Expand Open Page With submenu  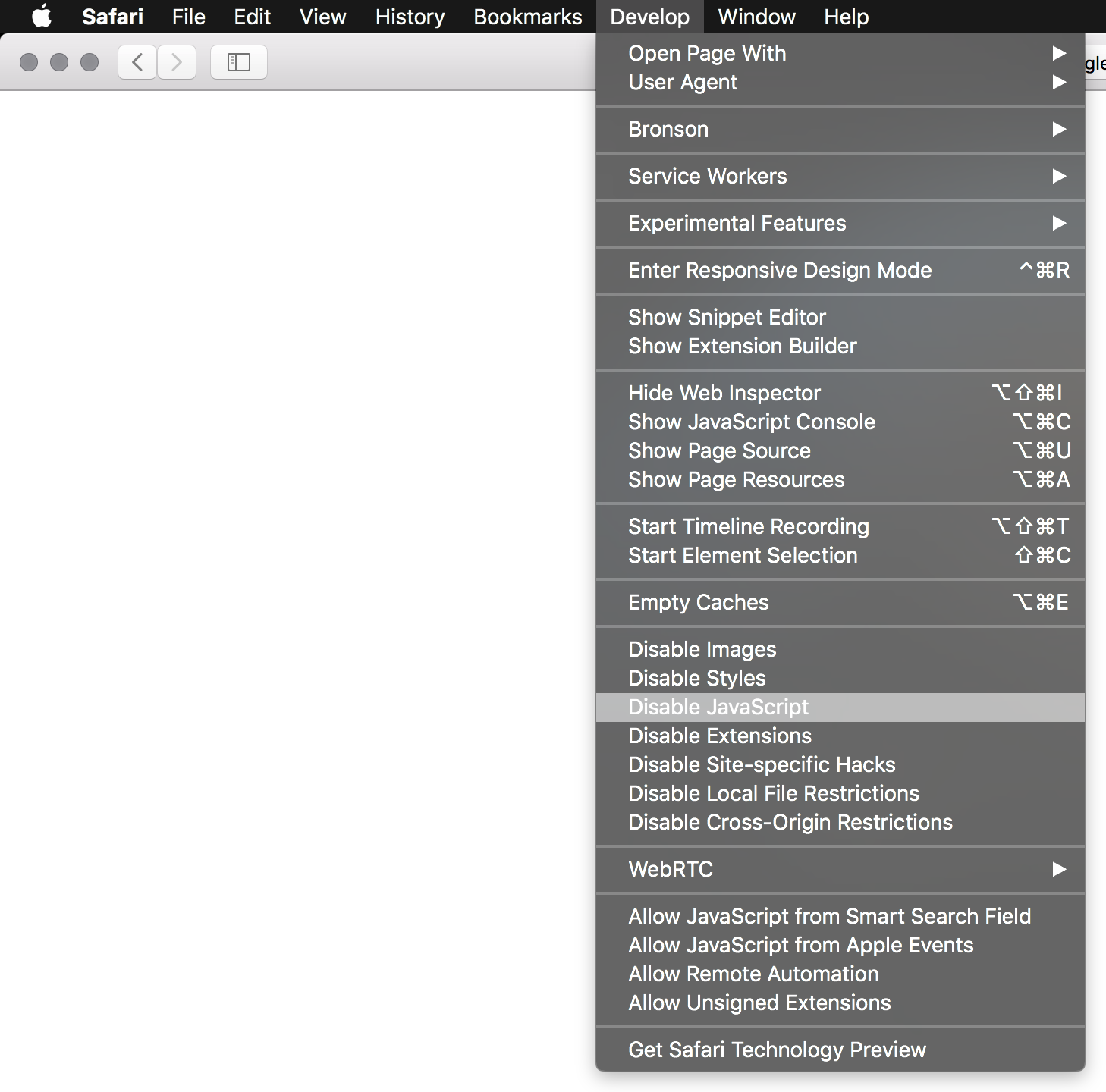[840, 53]
